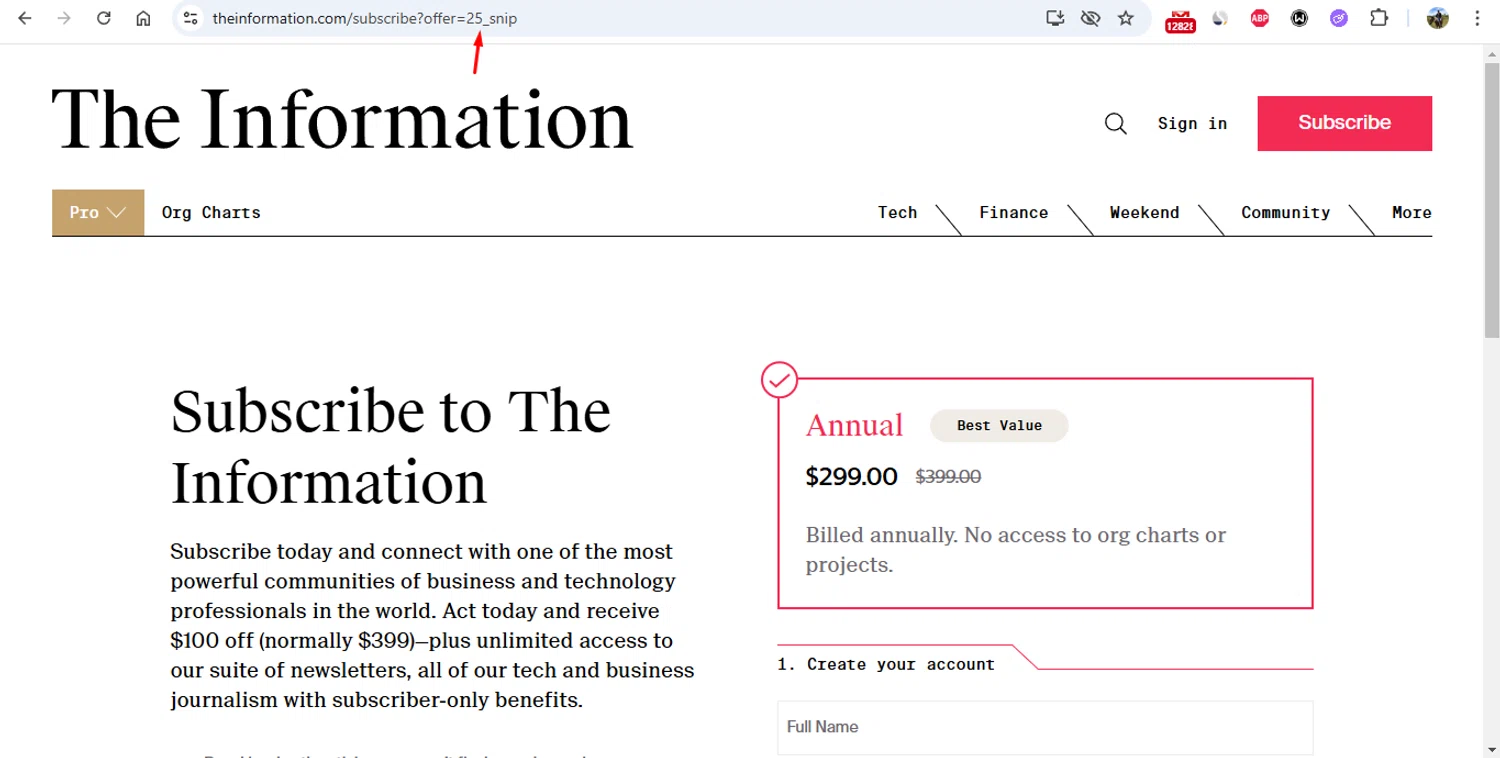Expand the Pro dropdown menu
Screen dimensions: 1500x758
(98, 213)
